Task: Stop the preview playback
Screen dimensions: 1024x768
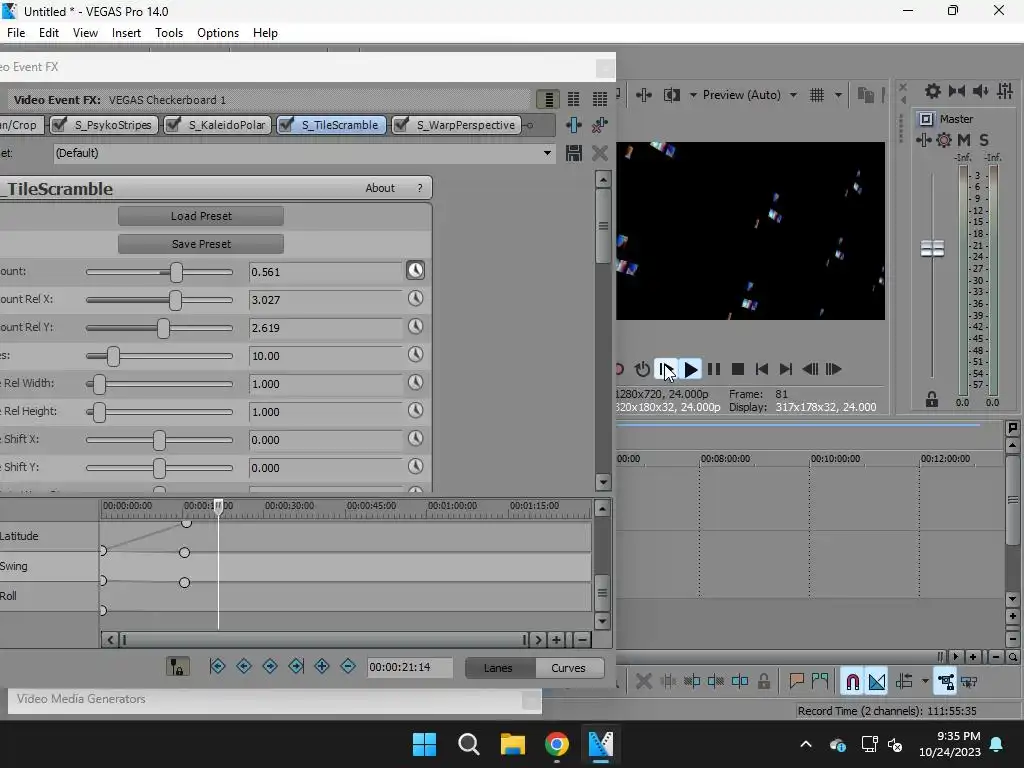Action: click(738, 370)
